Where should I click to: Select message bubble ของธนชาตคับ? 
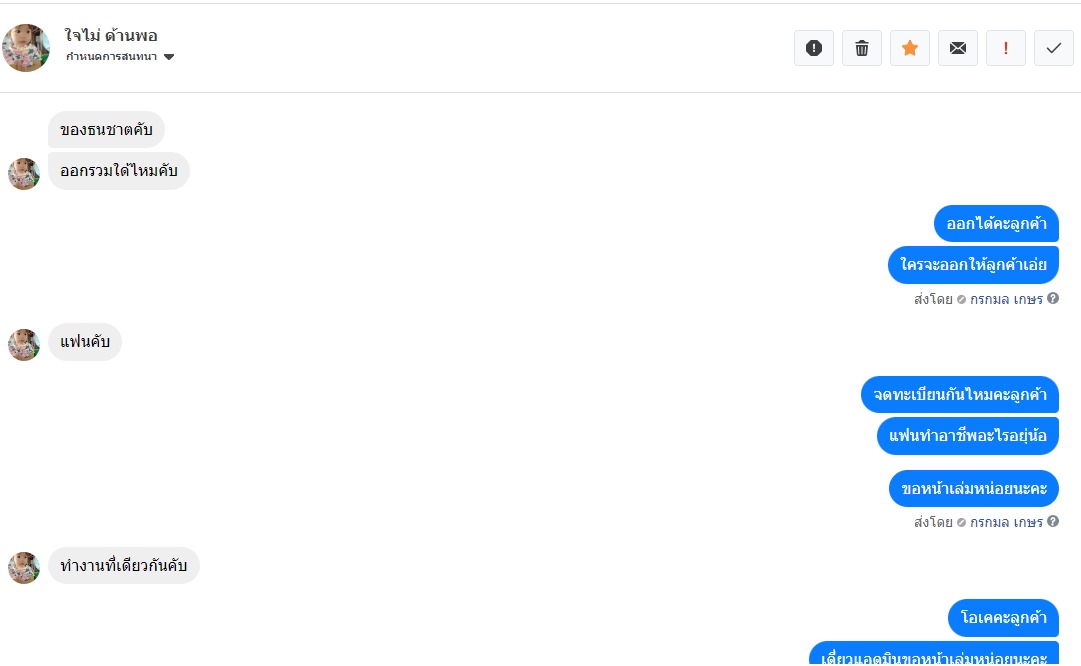(106, 130)
